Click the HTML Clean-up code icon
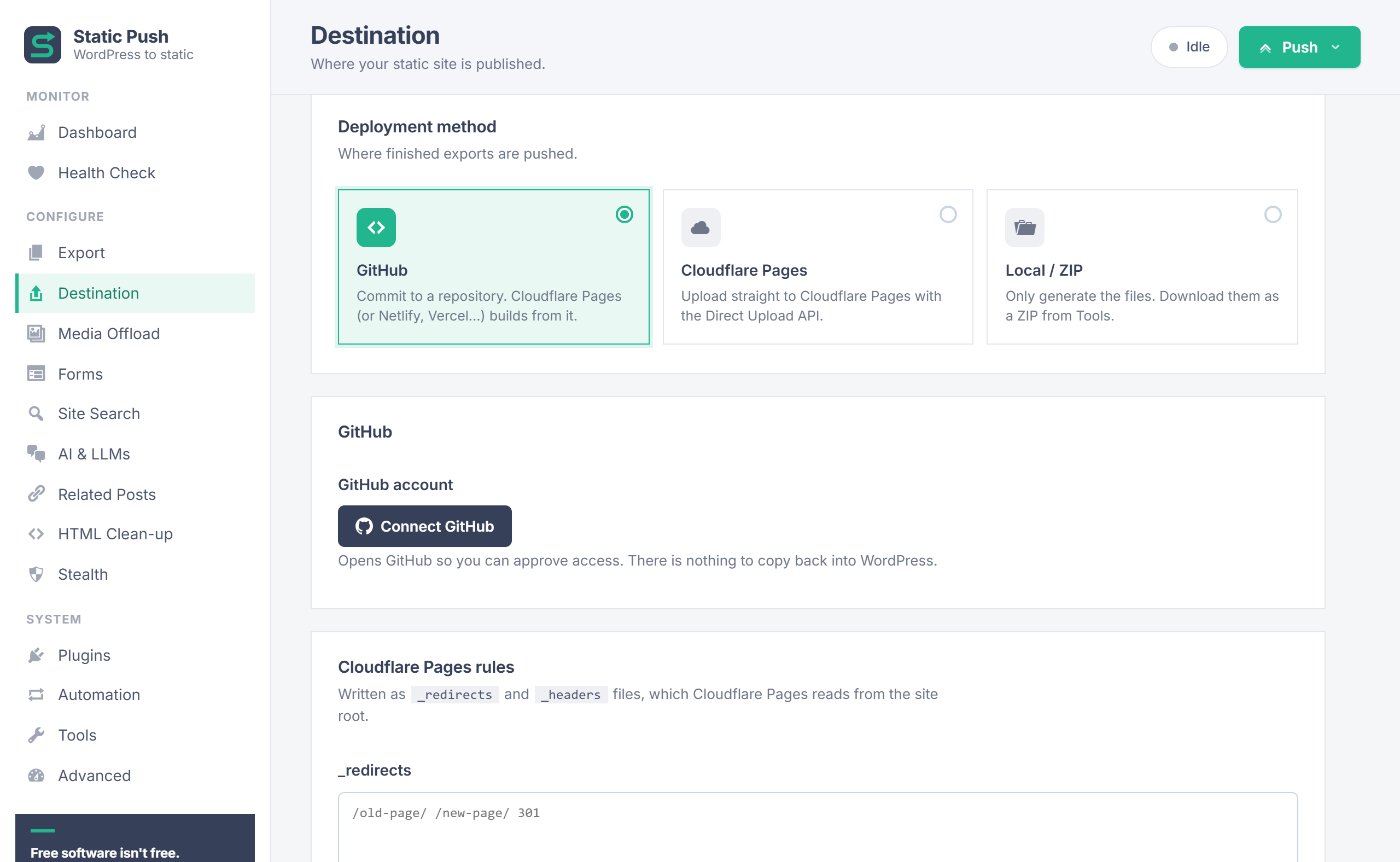The width and height of the screenshot is (1400, 862). click(x=36, y=534)
